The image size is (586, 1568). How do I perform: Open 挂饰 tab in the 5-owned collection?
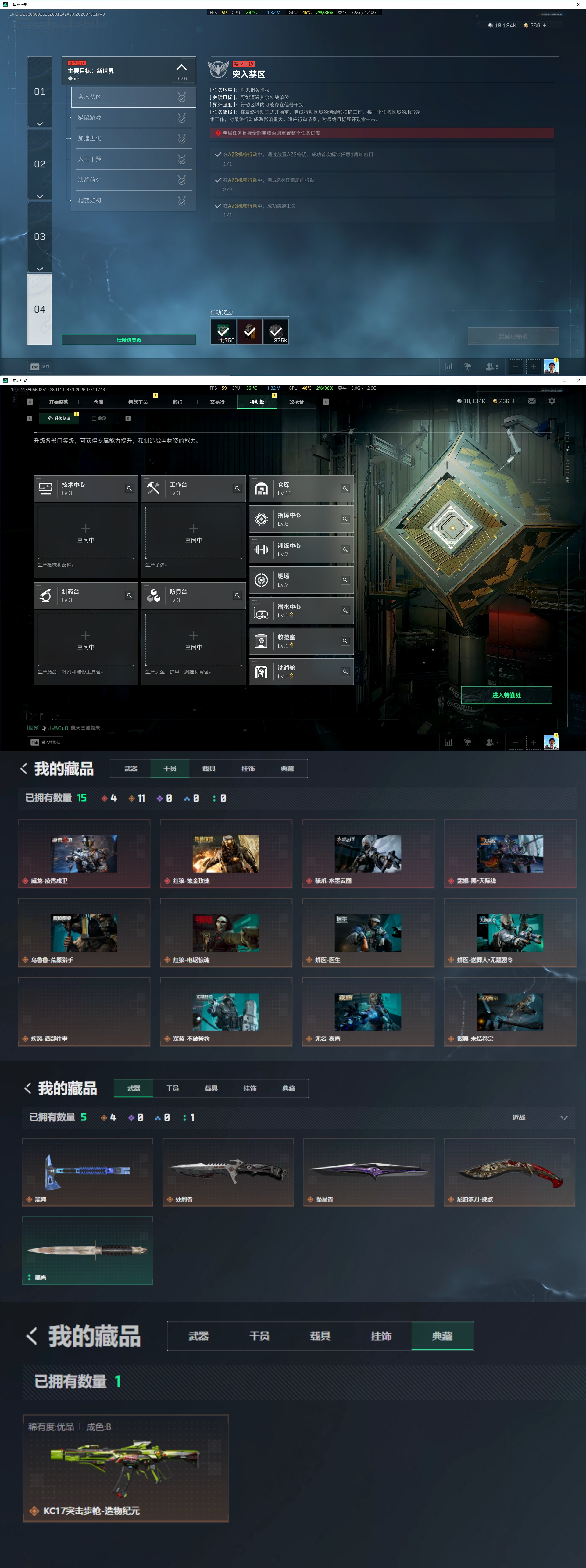250,1088
